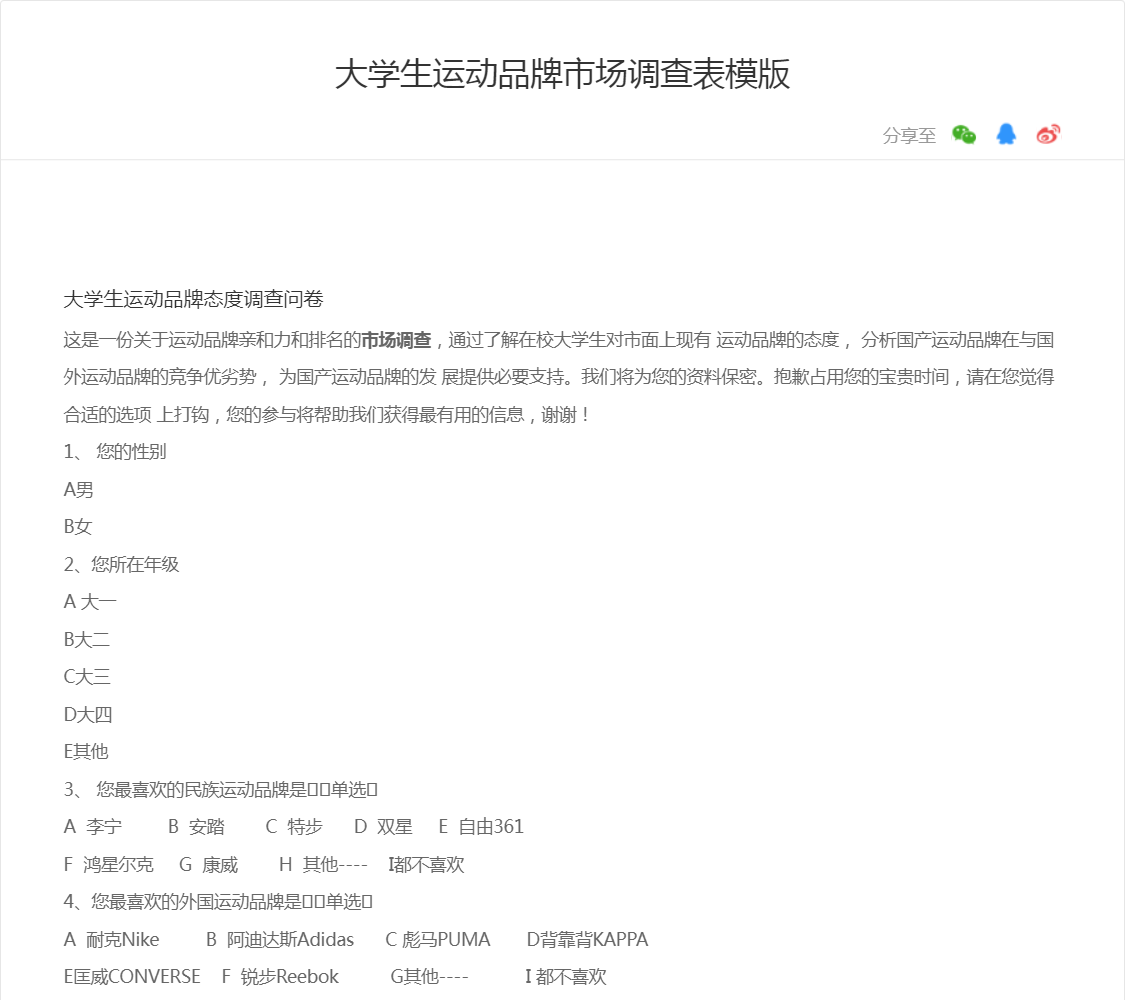Select option B 阿迪达斯Adidas
This screenshot has height=1000, width=1125.
click(281, 940)
